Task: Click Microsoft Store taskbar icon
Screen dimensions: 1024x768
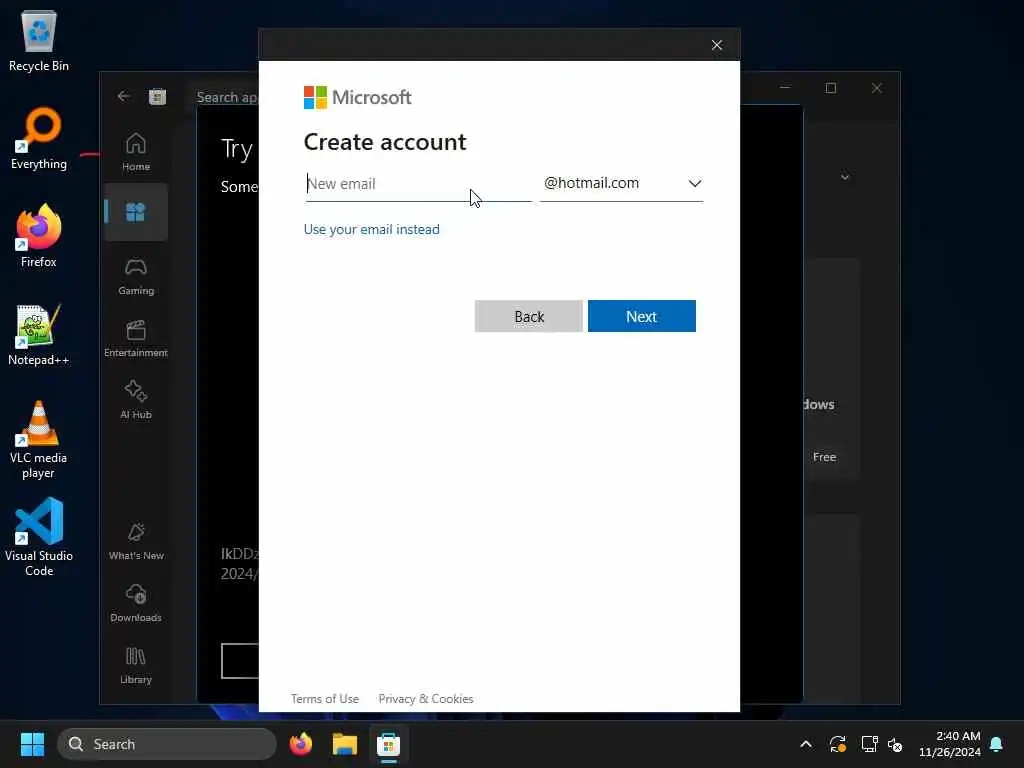Action: (388, 744)
